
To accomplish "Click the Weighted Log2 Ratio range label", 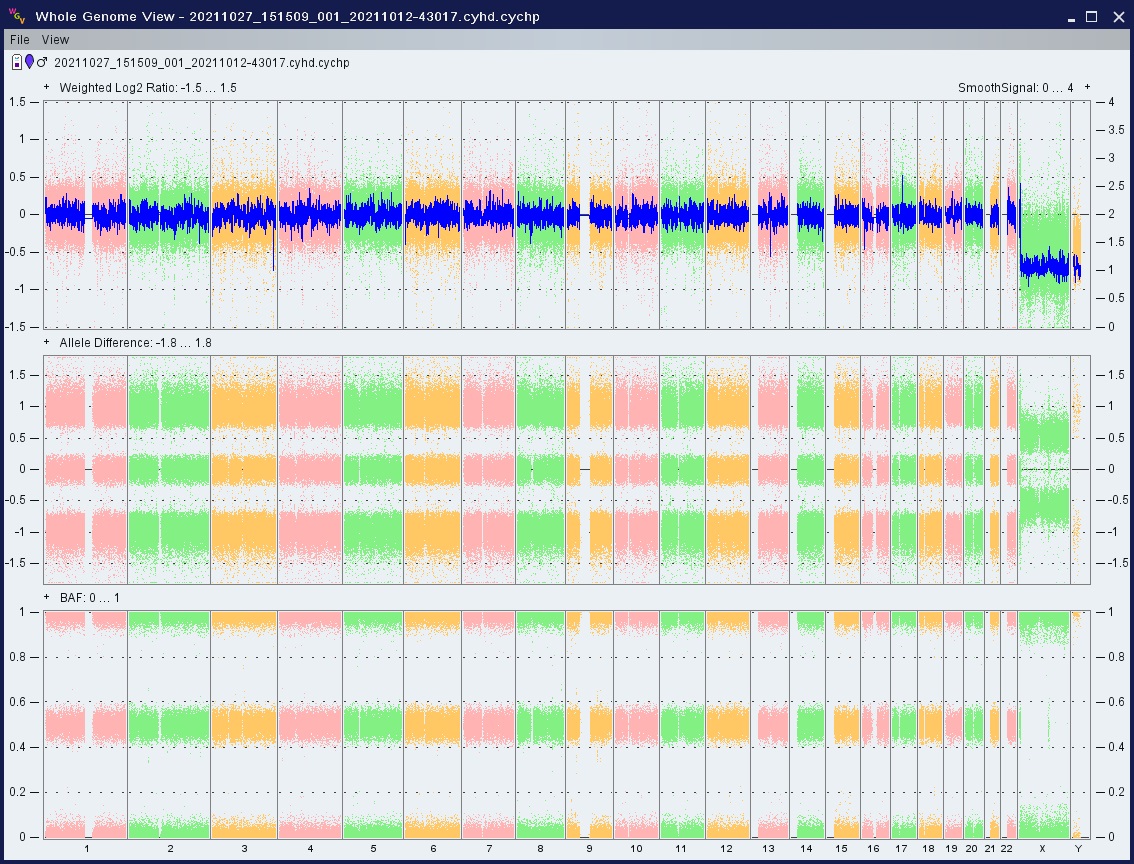I will 147,88.
